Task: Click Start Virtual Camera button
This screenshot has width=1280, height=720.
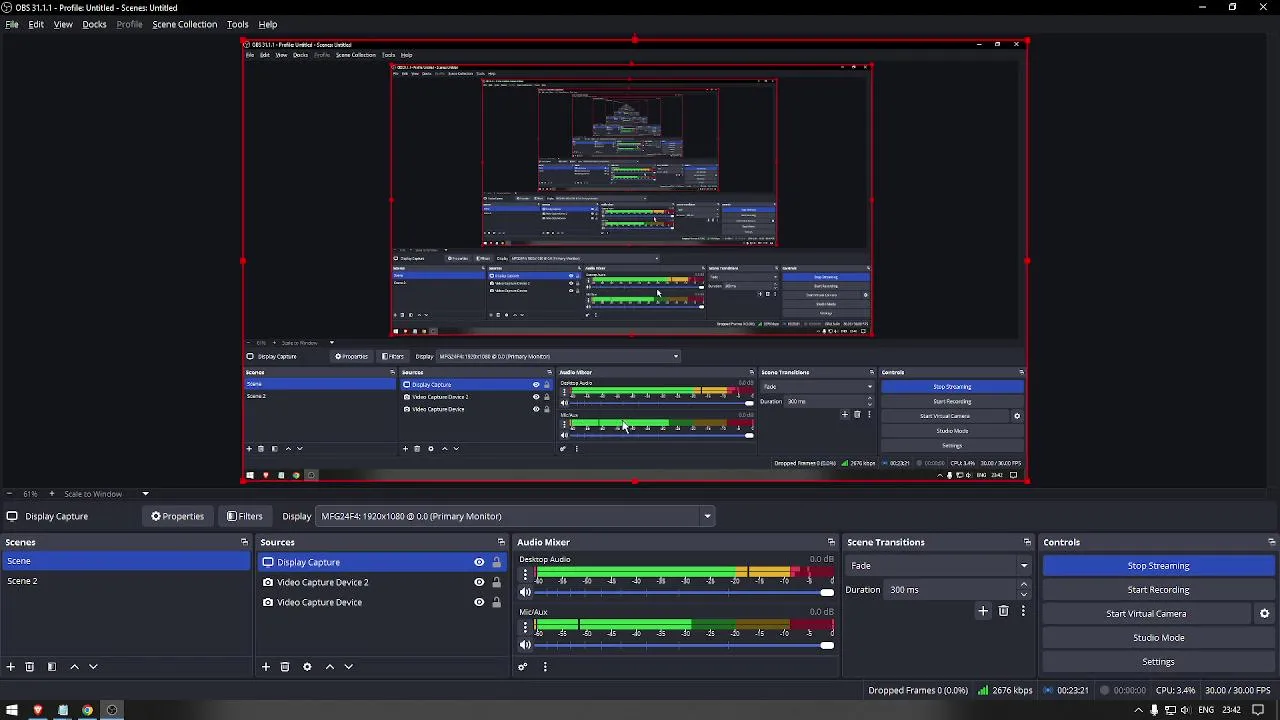Action: (x=1146, y=614)
